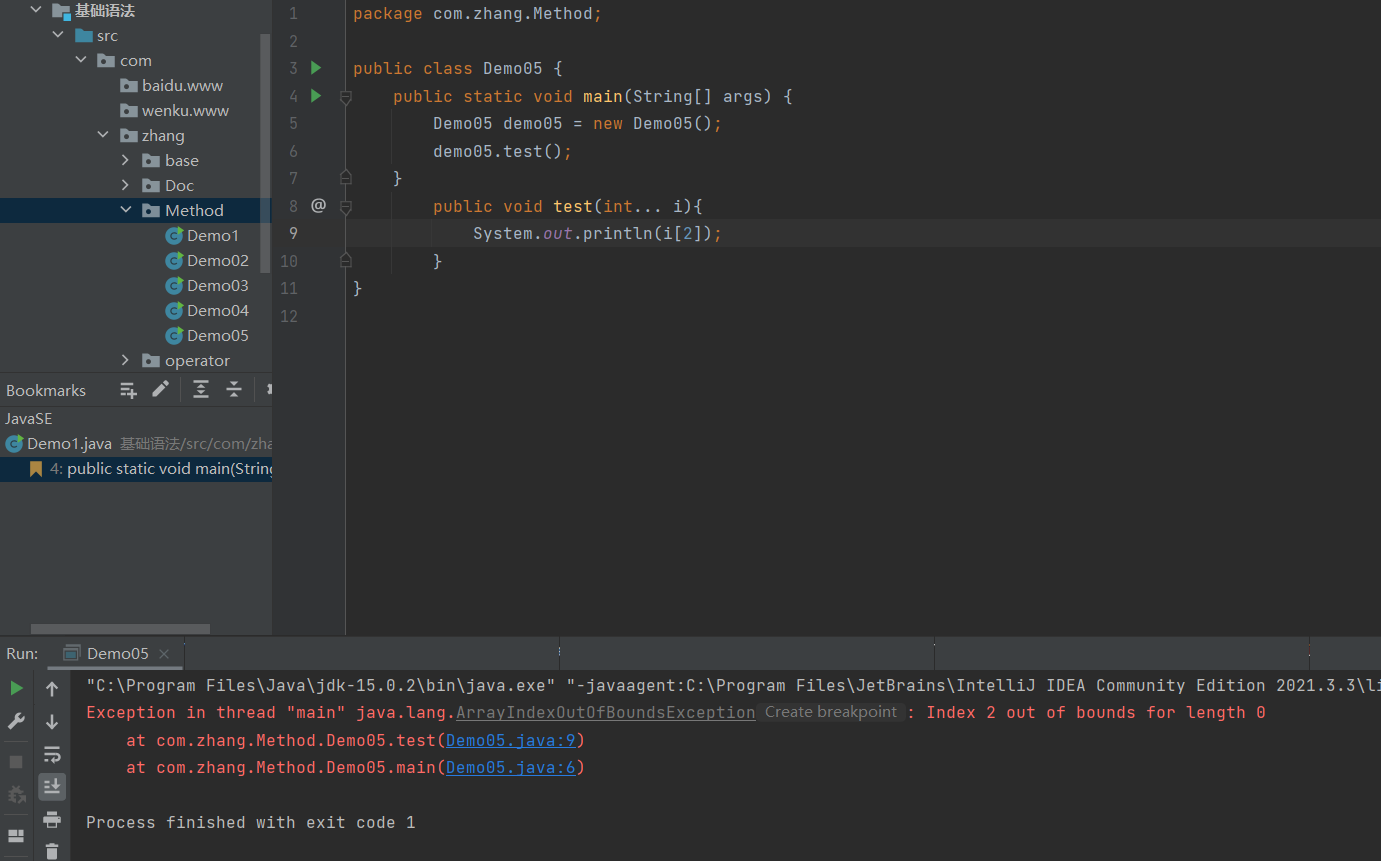Expand the Doc package node

125,185
